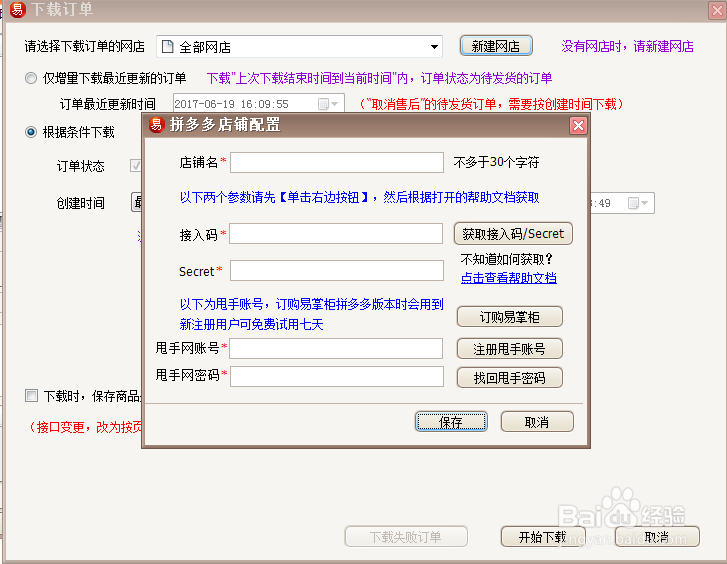Click inside the 店铺名 input field
727x564 pixels.
click(337, 162)
